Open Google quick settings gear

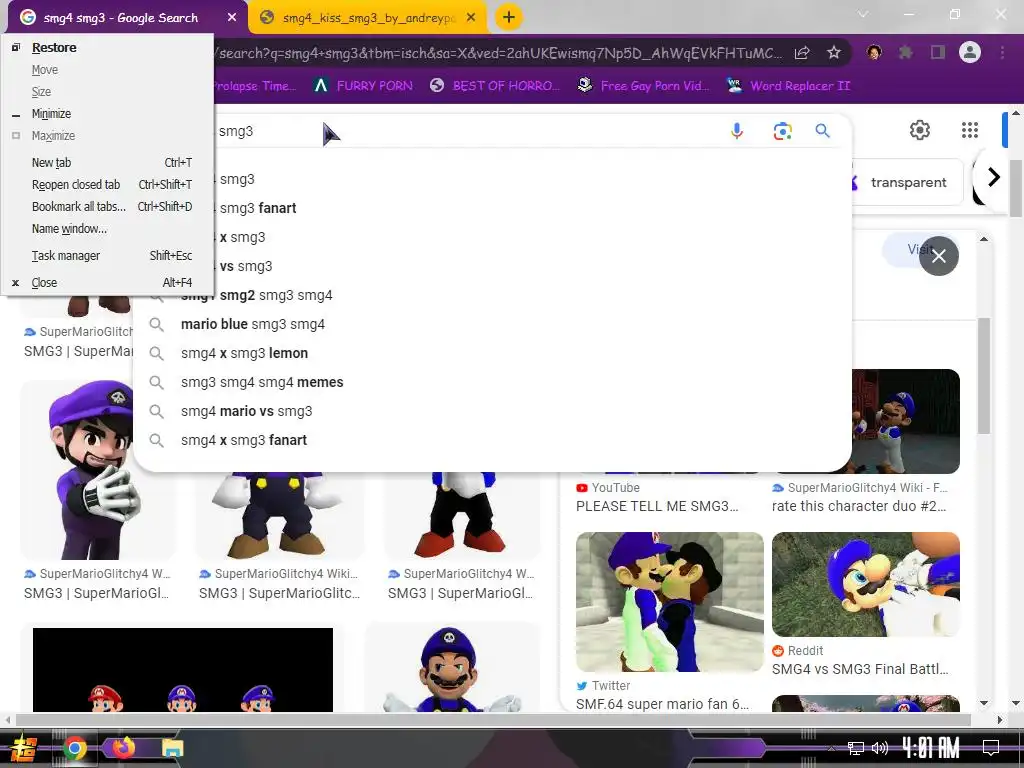pyautogui.click(x=920, y=130)
